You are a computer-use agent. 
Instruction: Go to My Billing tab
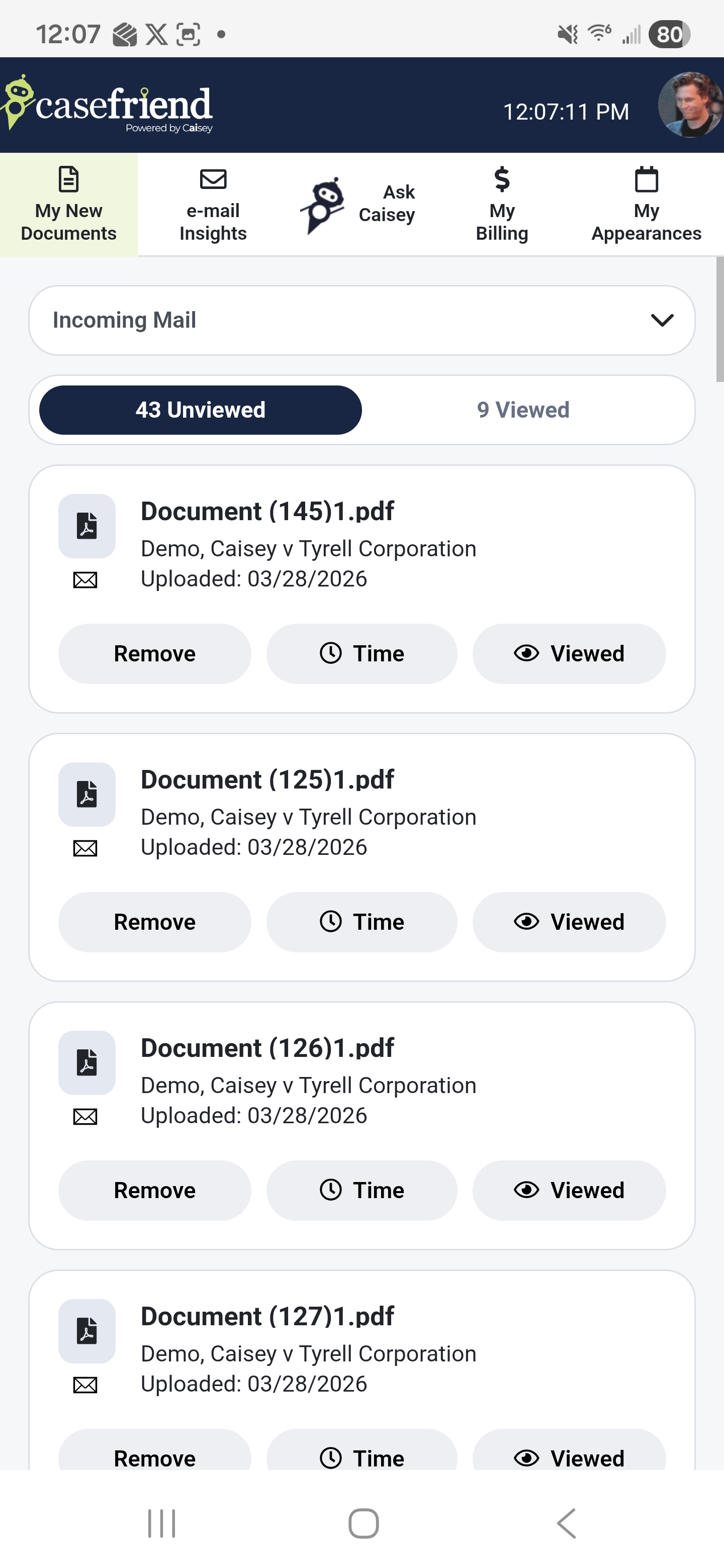502,205
